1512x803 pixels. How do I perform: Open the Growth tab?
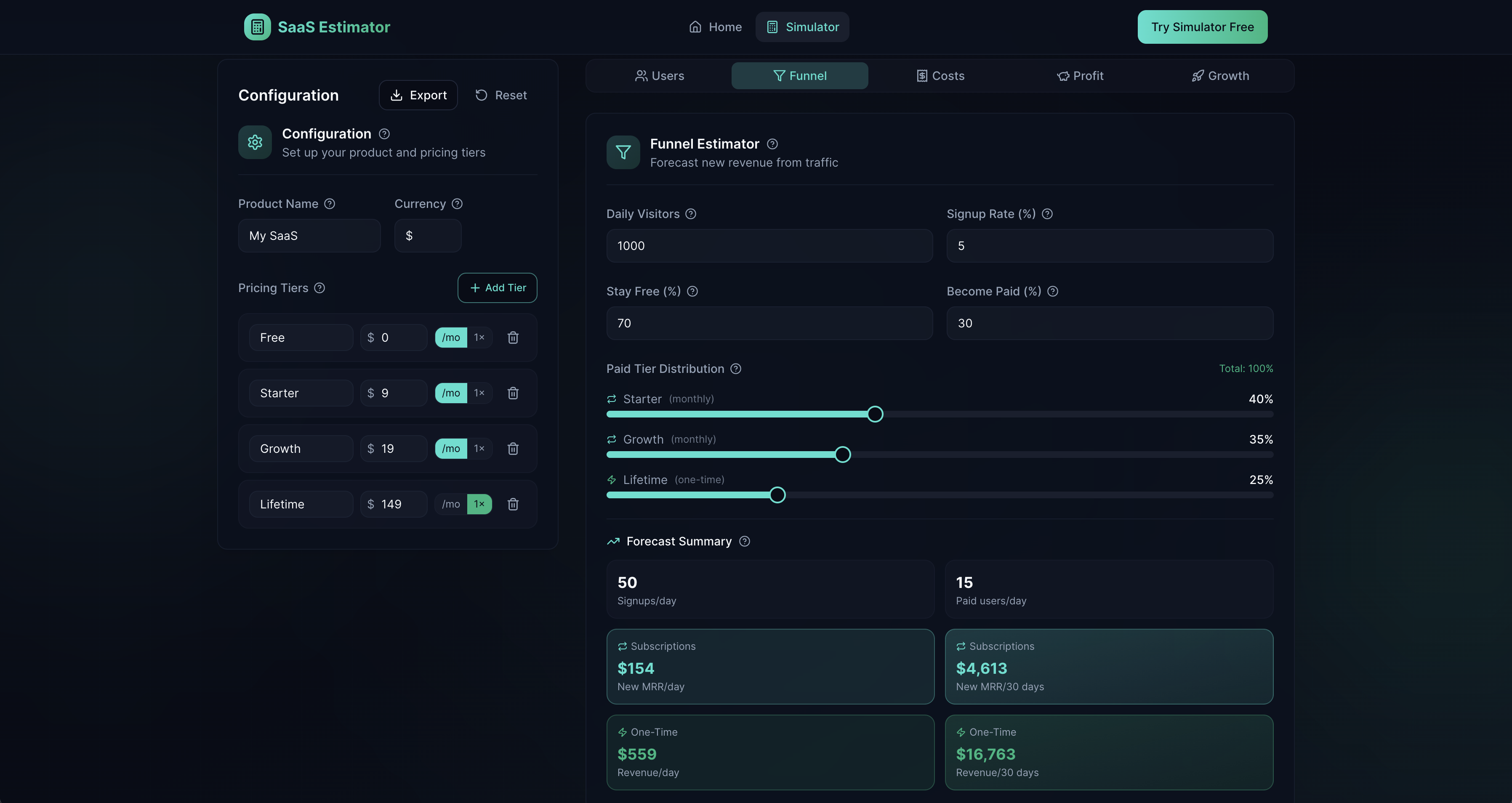(x=1220, y=75)
